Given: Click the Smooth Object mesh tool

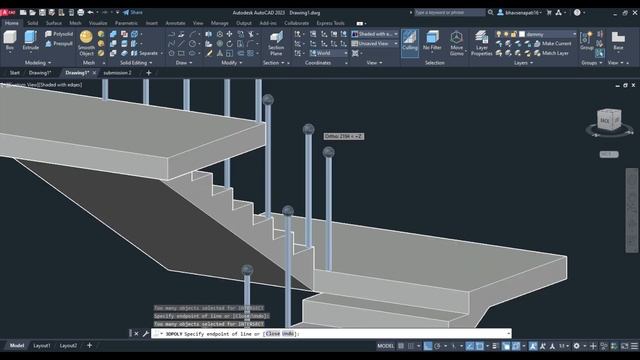Looking at the screenshot, I should [x=86, y=43].
